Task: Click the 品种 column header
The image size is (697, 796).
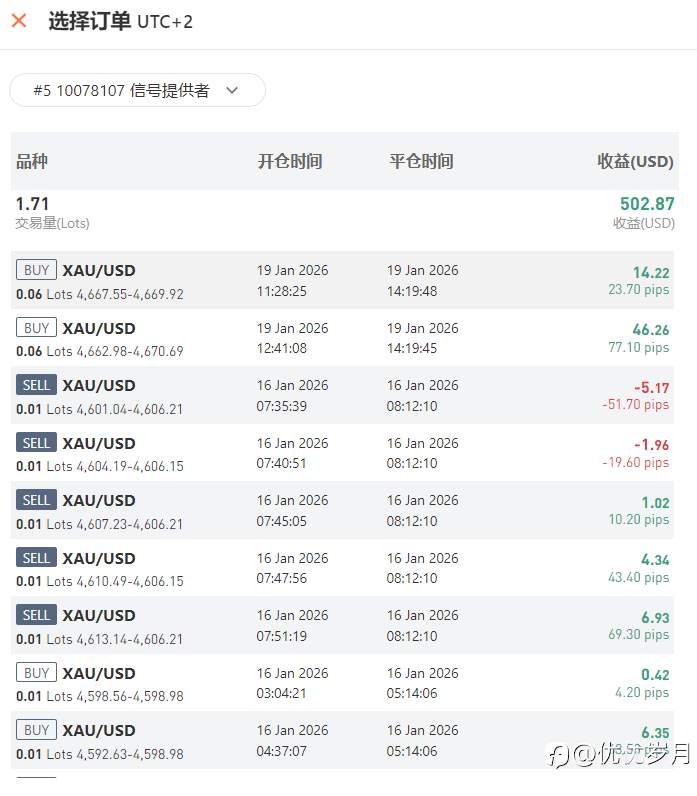Action: tap(32, 161)
